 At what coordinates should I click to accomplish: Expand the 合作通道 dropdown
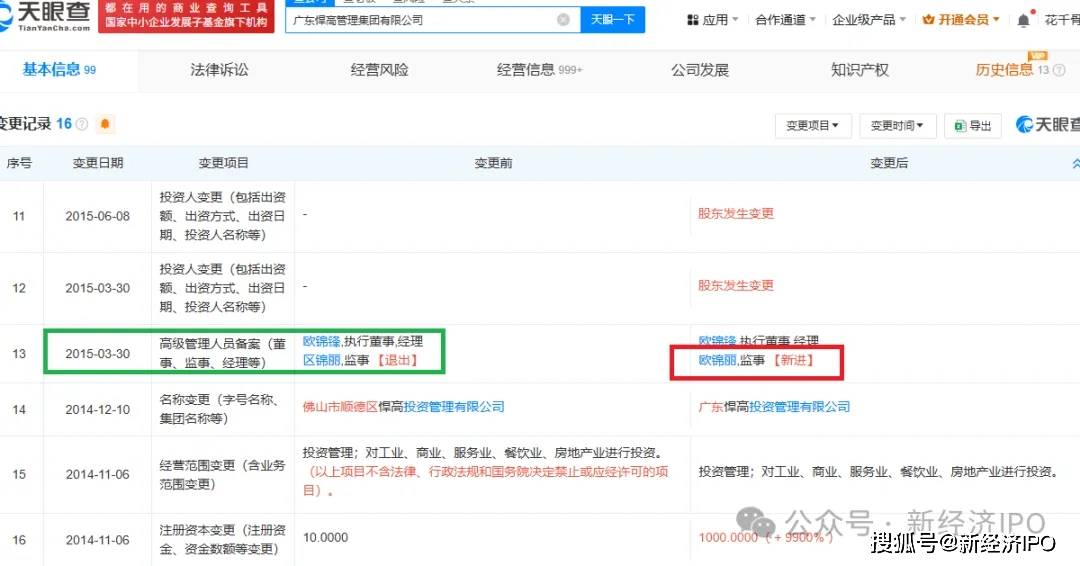785,20
